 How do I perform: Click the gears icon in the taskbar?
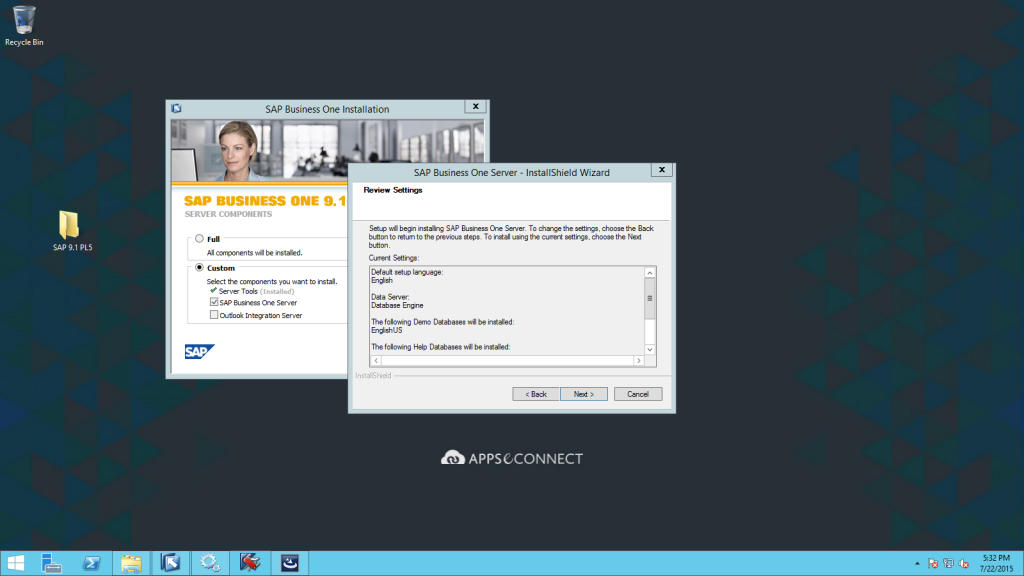[210, 563]
